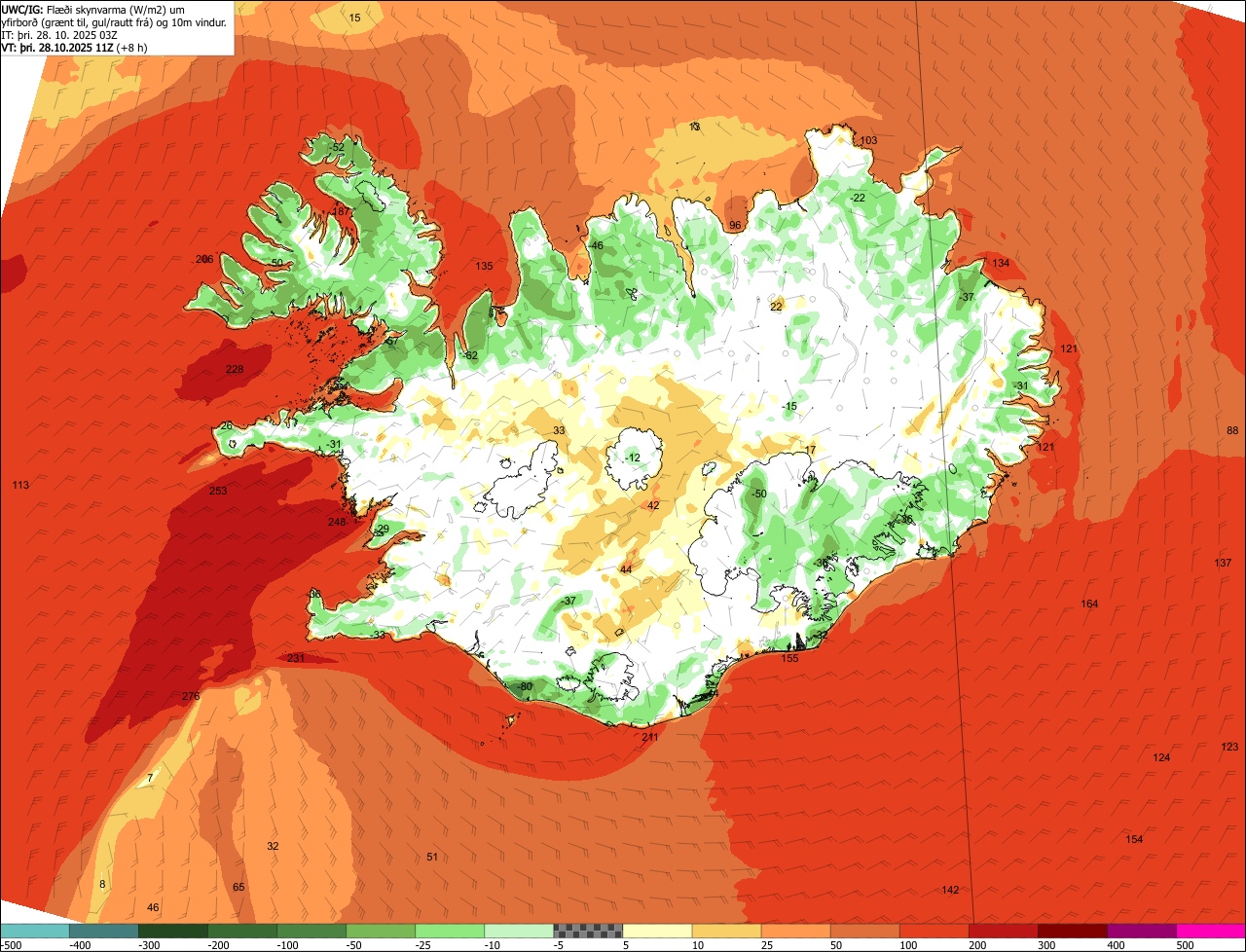
Task: Click the value 65 in the bottom left
Action: tap(238, 887)
